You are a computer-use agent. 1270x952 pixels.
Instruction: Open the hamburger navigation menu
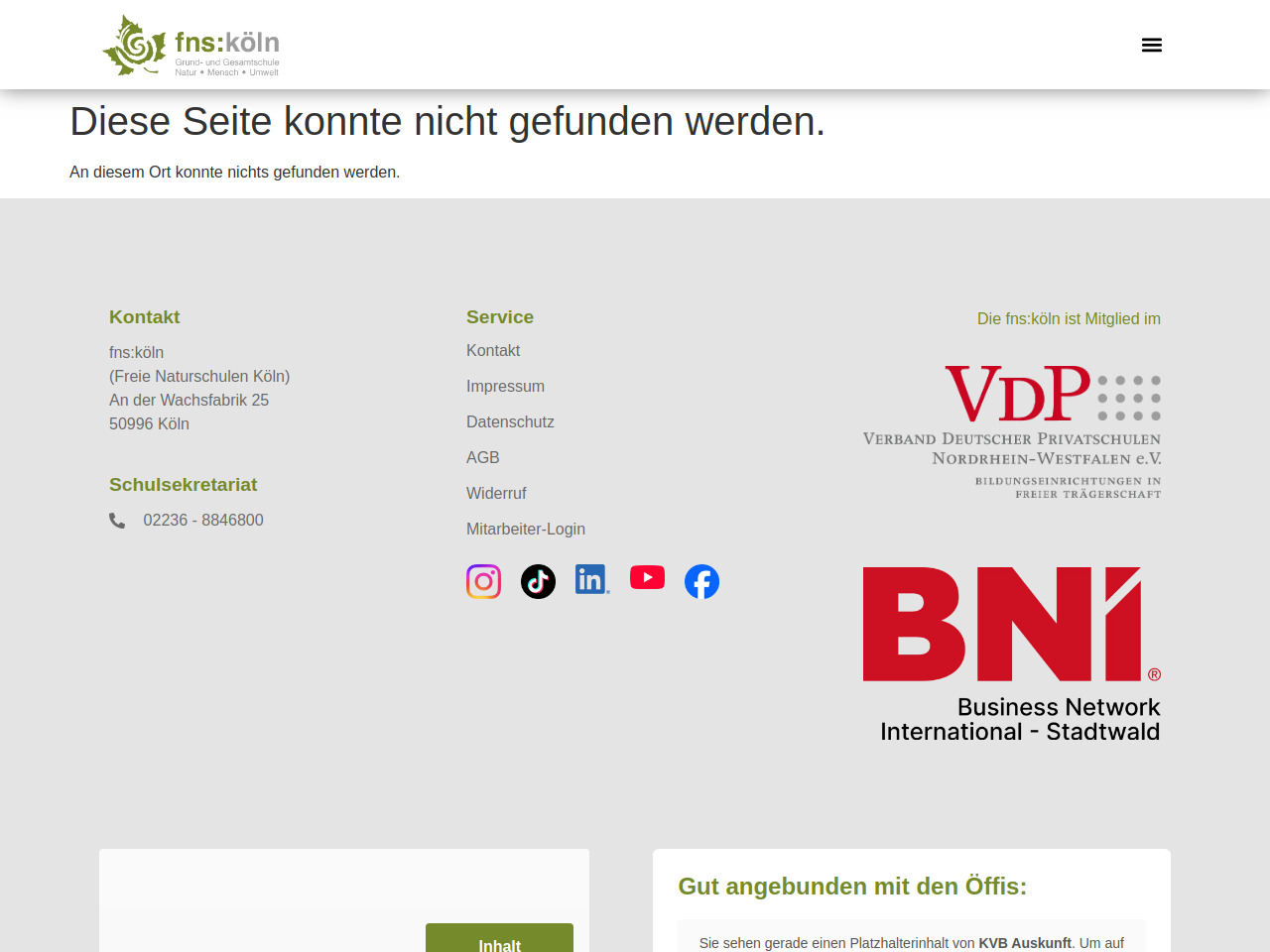coord(1151,45)
